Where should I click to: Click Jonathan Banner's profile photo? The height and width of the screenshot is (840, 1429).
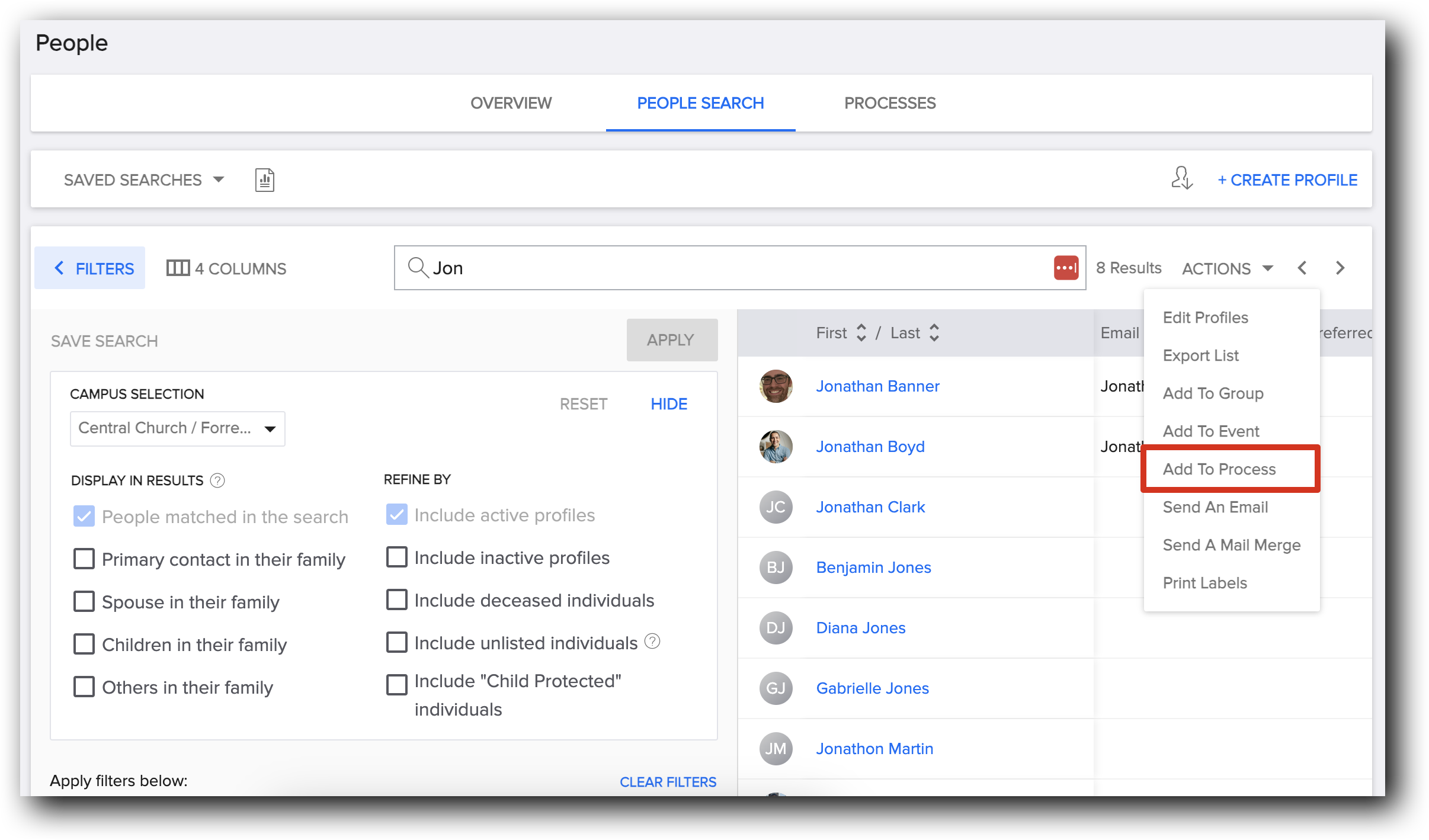pos(776,387)
